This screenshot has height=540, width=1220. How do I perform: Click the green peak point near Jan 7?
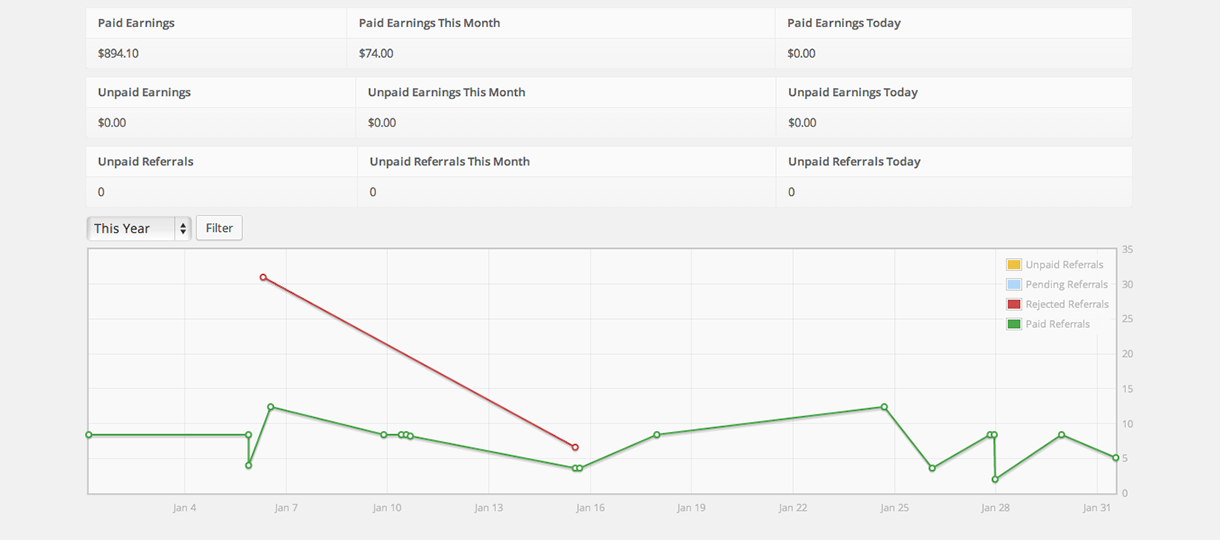[271, 407]
